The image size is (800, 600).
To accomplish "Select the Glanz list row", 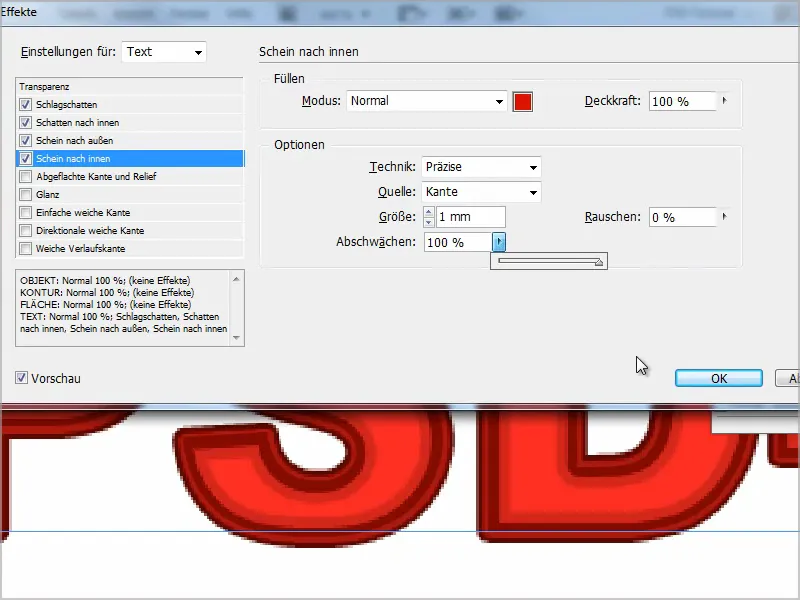I will pyautogui.click(x=130, y=194).
